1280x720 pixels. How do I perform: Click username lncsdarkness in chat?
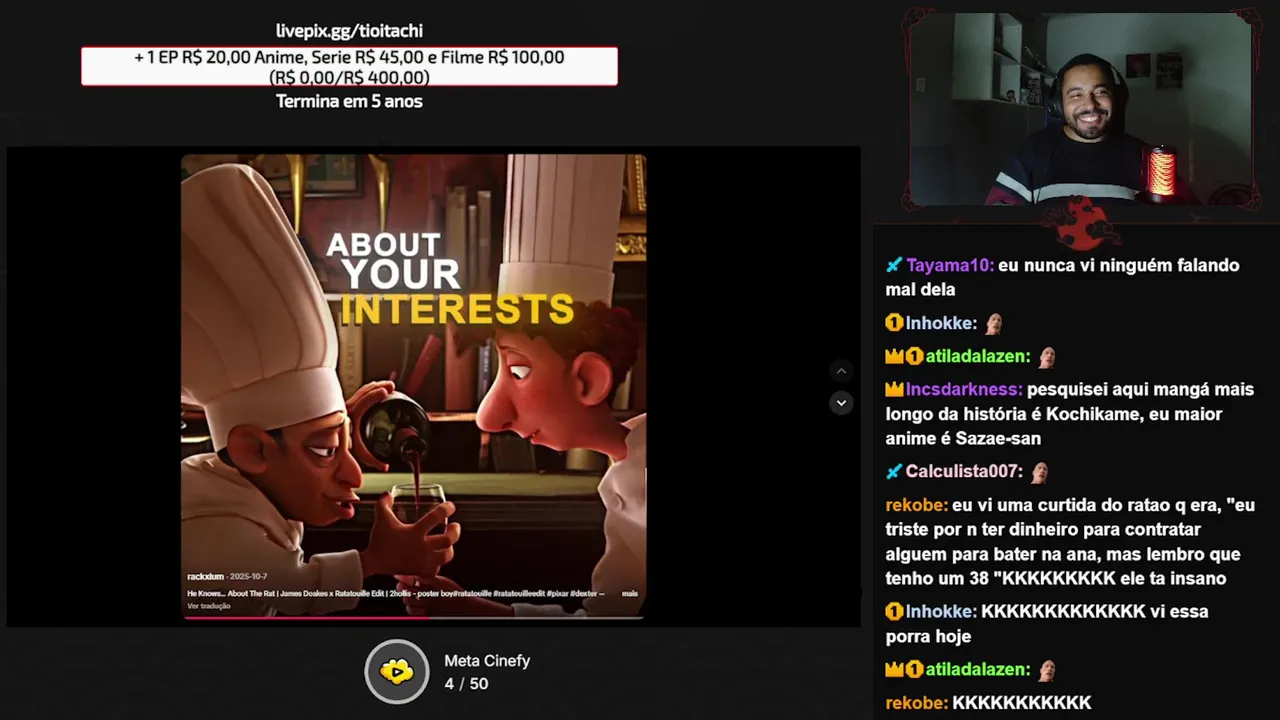point(964,389)
